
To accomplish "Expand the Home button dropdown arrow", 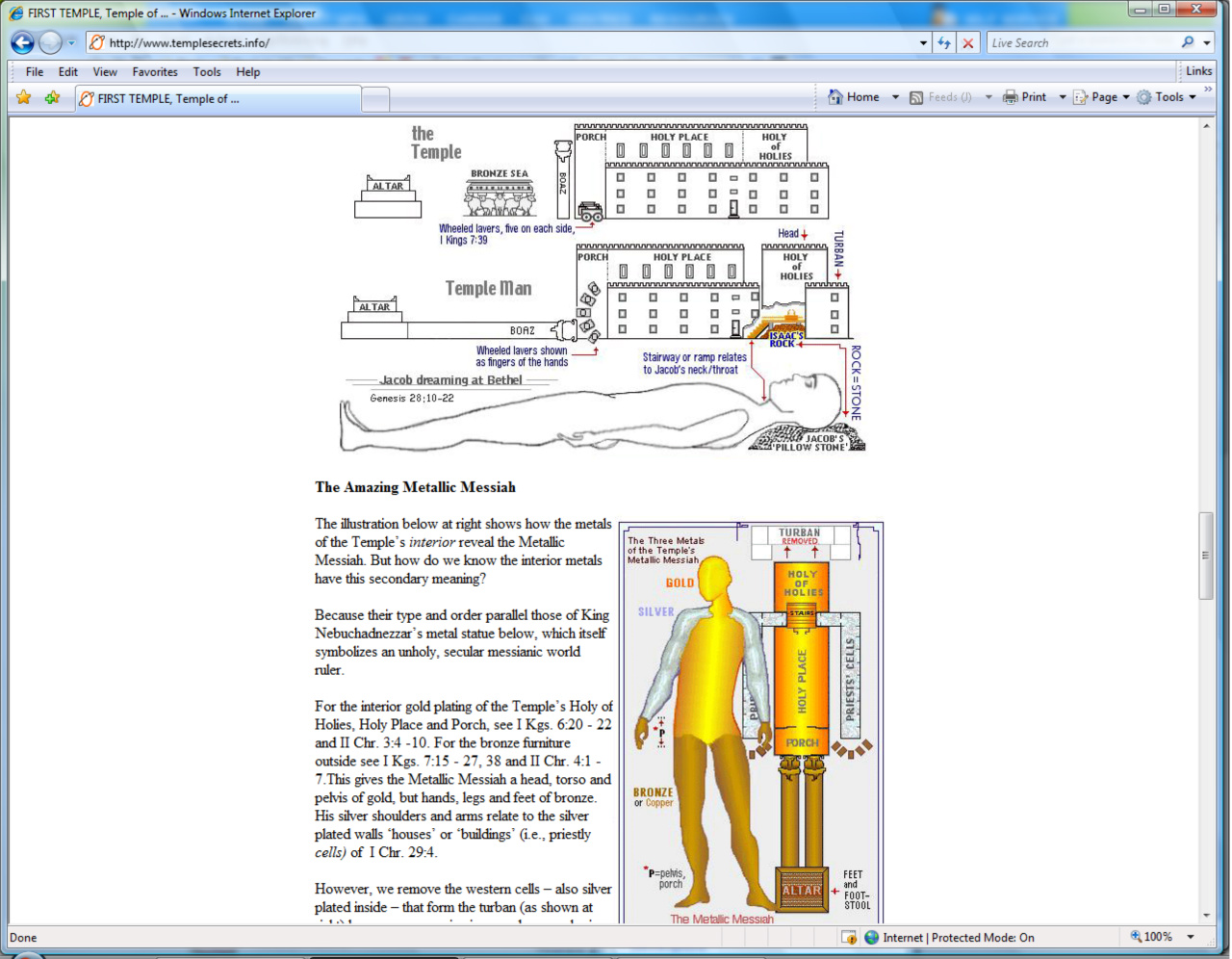I will [895, 97].
